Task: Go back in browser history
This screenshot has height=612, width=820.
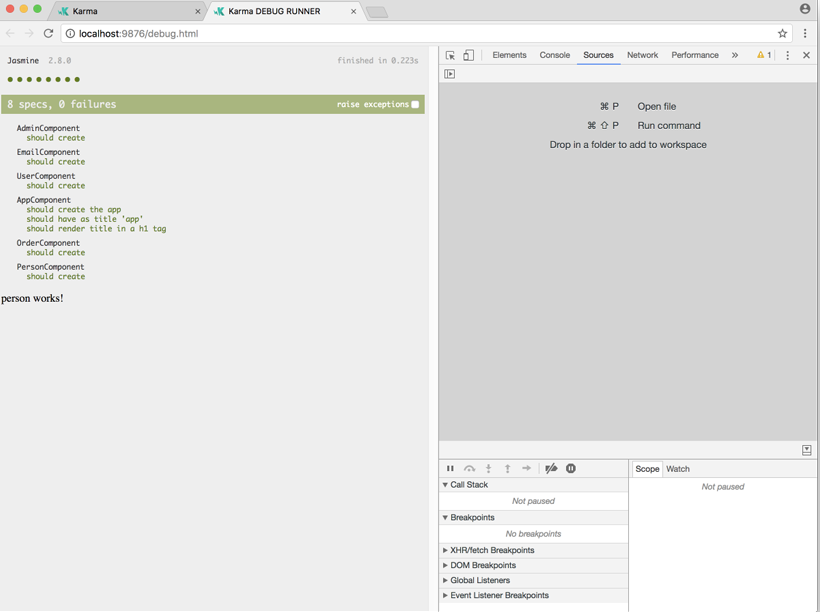Action: click(10, 33)
